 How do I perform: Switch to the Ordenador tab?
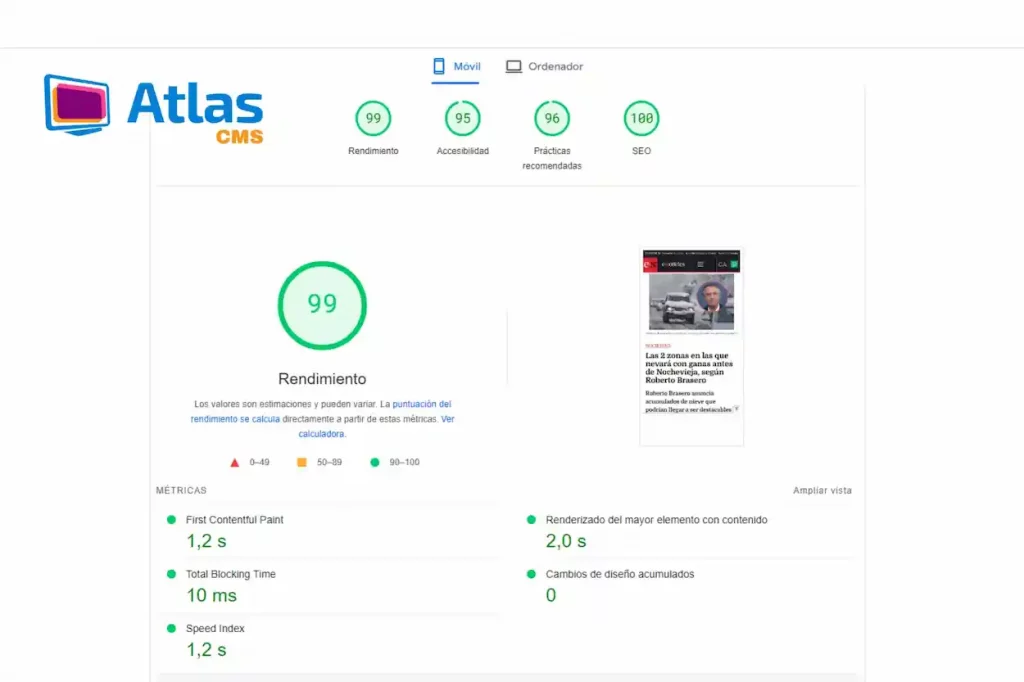tap(544, 67)
